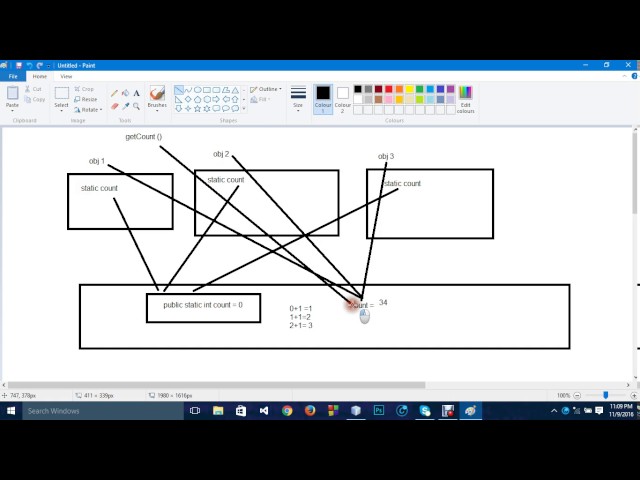Image resolution: width=640 pixels, height=480 pixels.
Task: Click the Brushes tool icon
Action: tap(157, 93)
